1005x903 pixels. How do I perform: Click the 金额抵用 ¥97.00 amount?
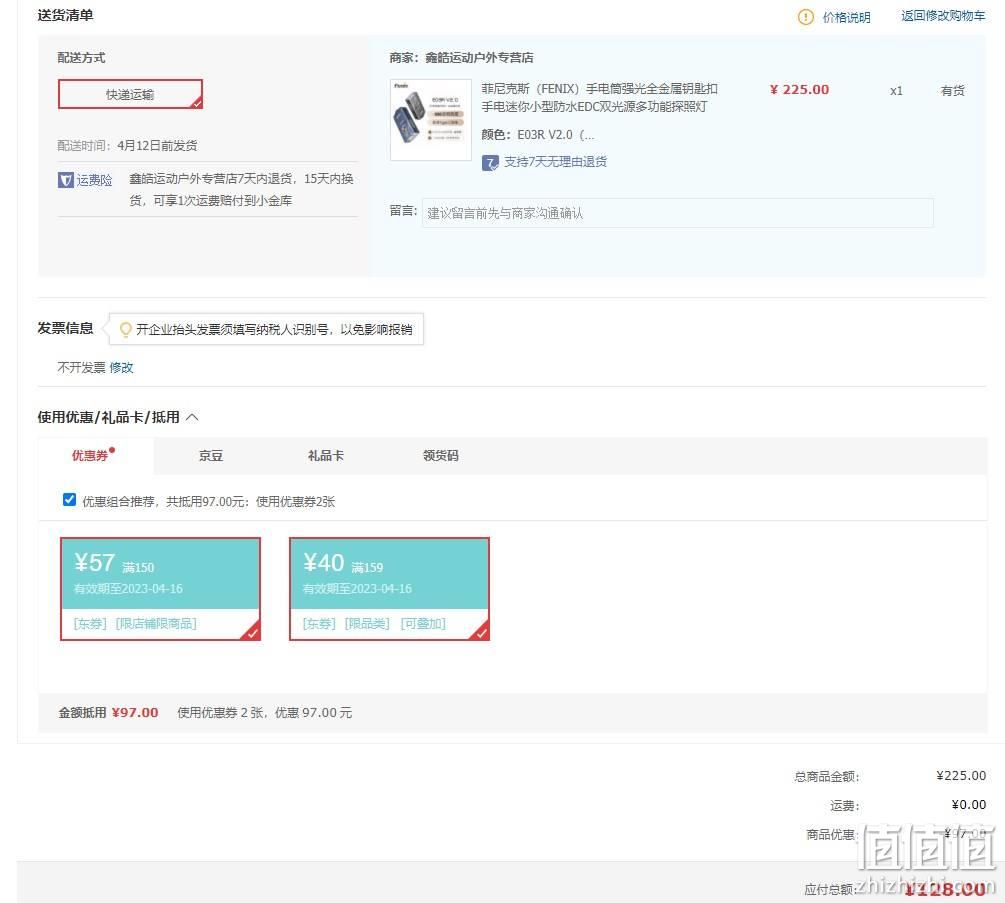click(x=135, y=713)
